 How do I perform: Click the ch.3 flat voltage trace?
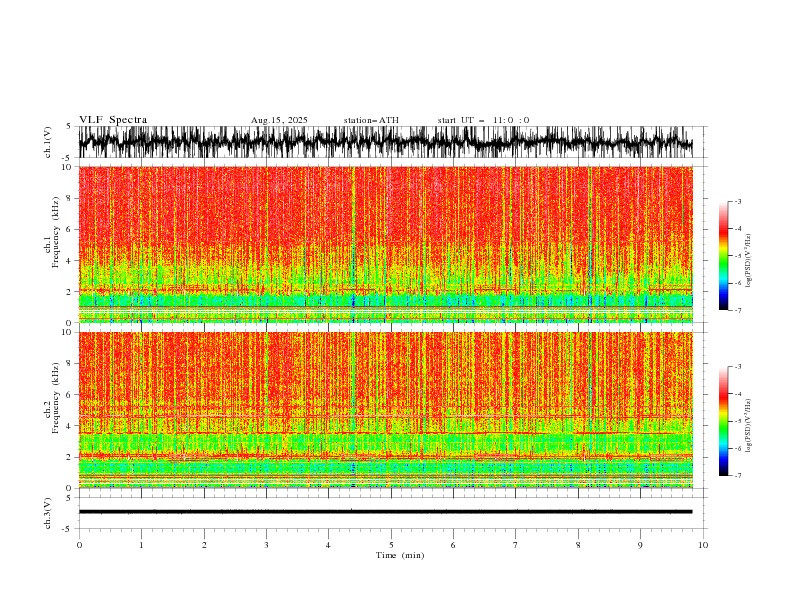pos(385,512)
